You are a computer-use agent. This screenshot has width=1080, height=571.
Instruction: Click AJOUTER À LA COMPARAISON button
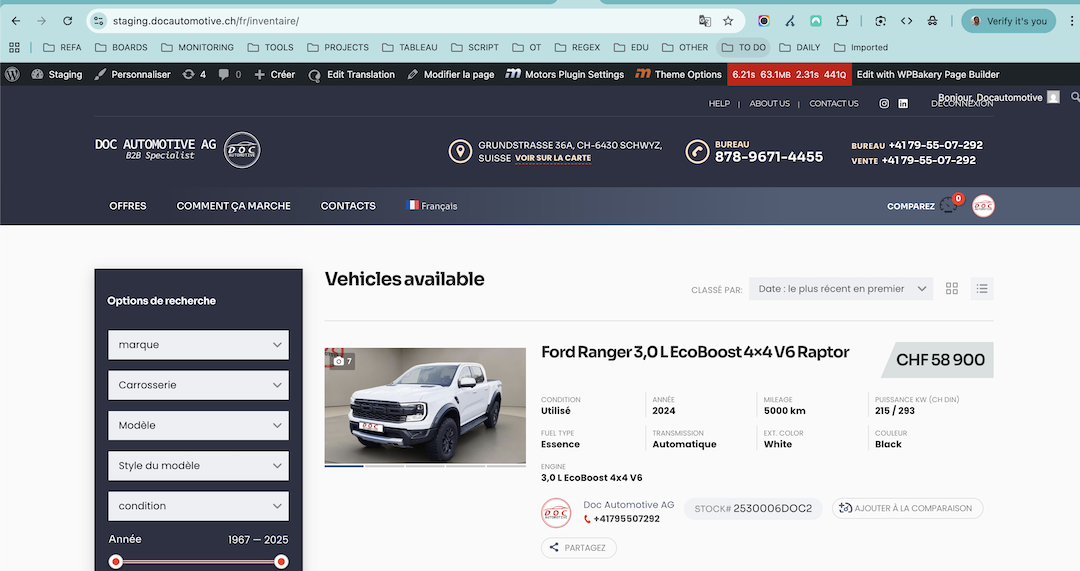pos(907,508)
